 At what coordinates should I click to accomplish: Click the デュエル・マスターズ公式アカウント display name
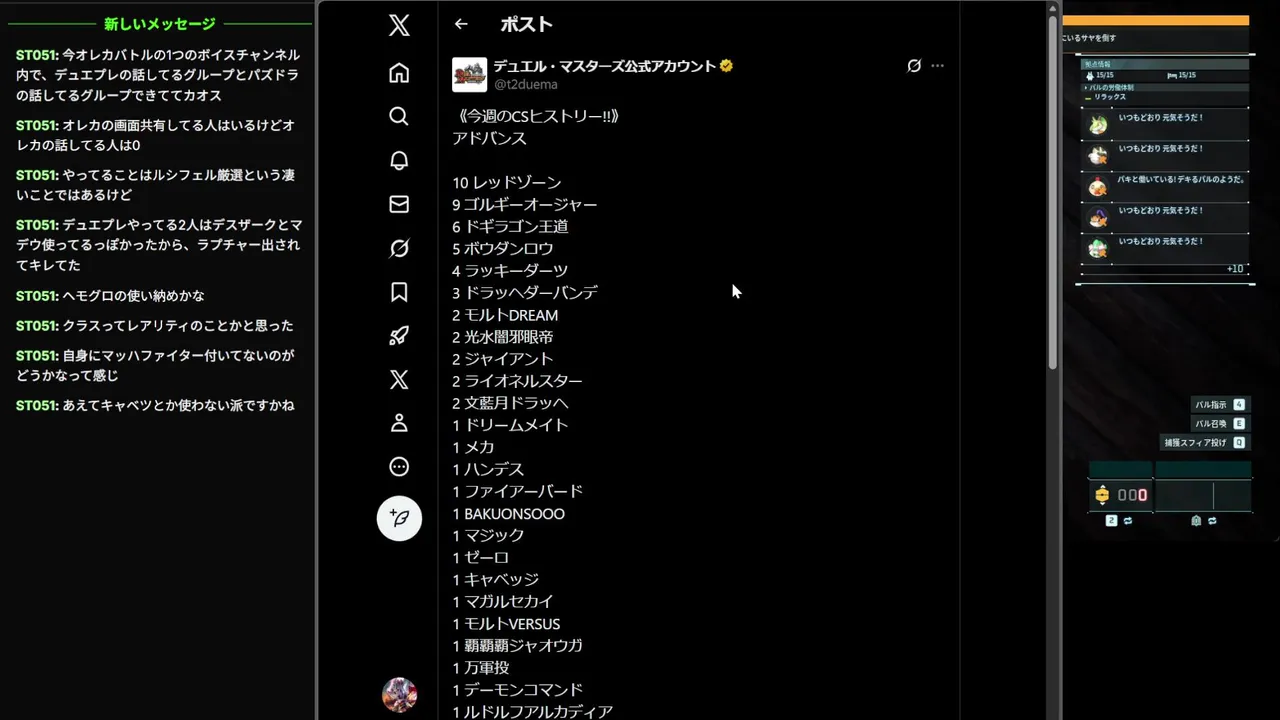(605, 66)
